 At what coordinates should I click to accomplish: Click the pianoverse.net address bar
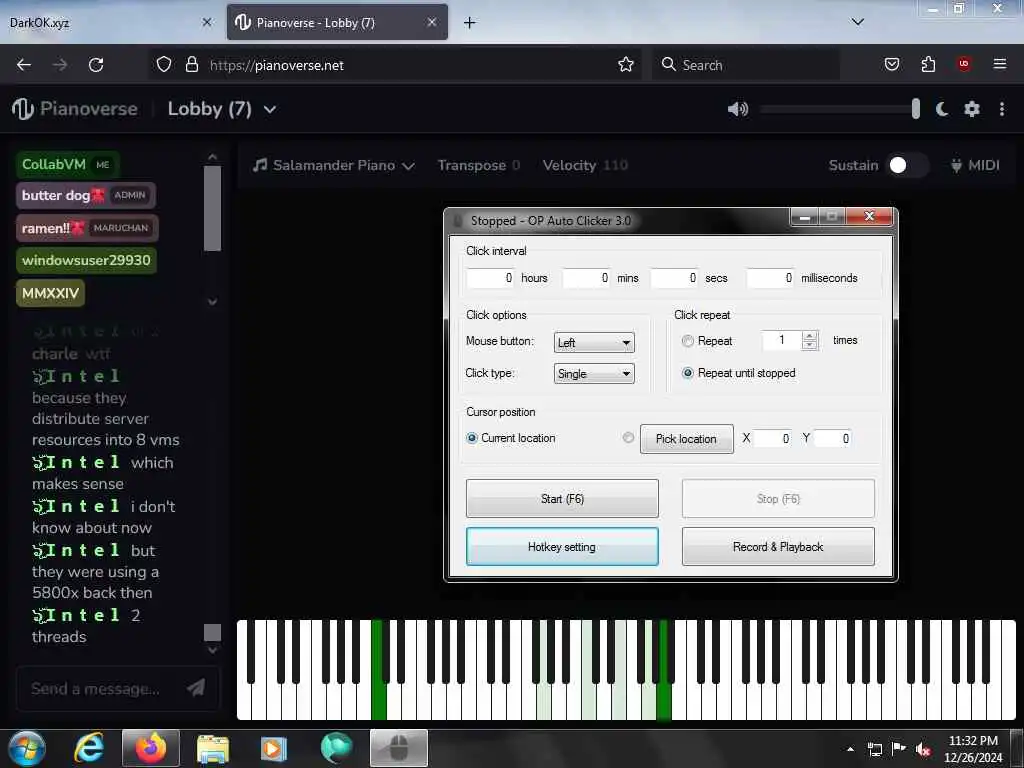394,65
